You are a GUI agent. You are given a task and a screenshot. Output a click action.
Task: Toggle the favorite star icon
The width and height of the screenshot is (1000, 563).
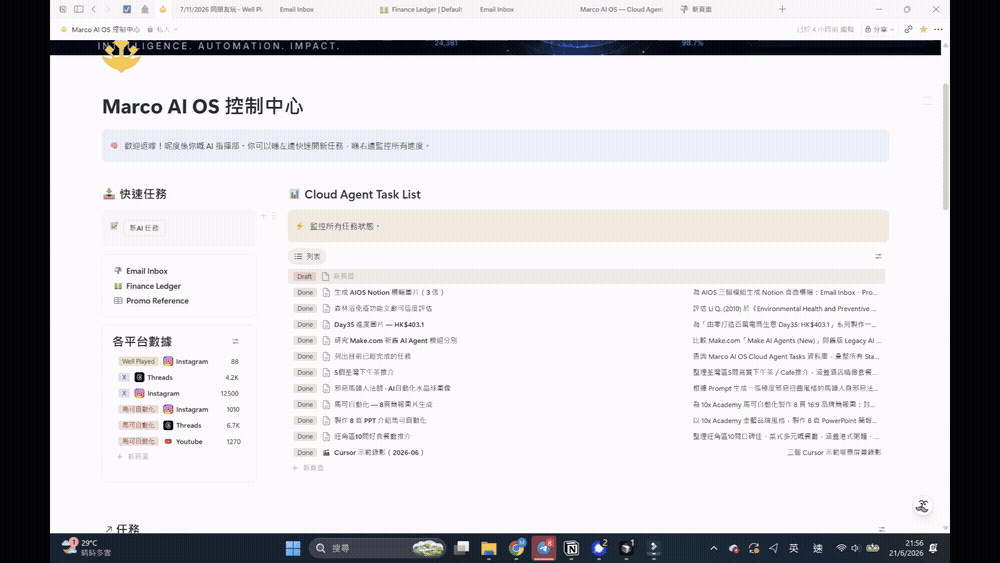point(923,29)
